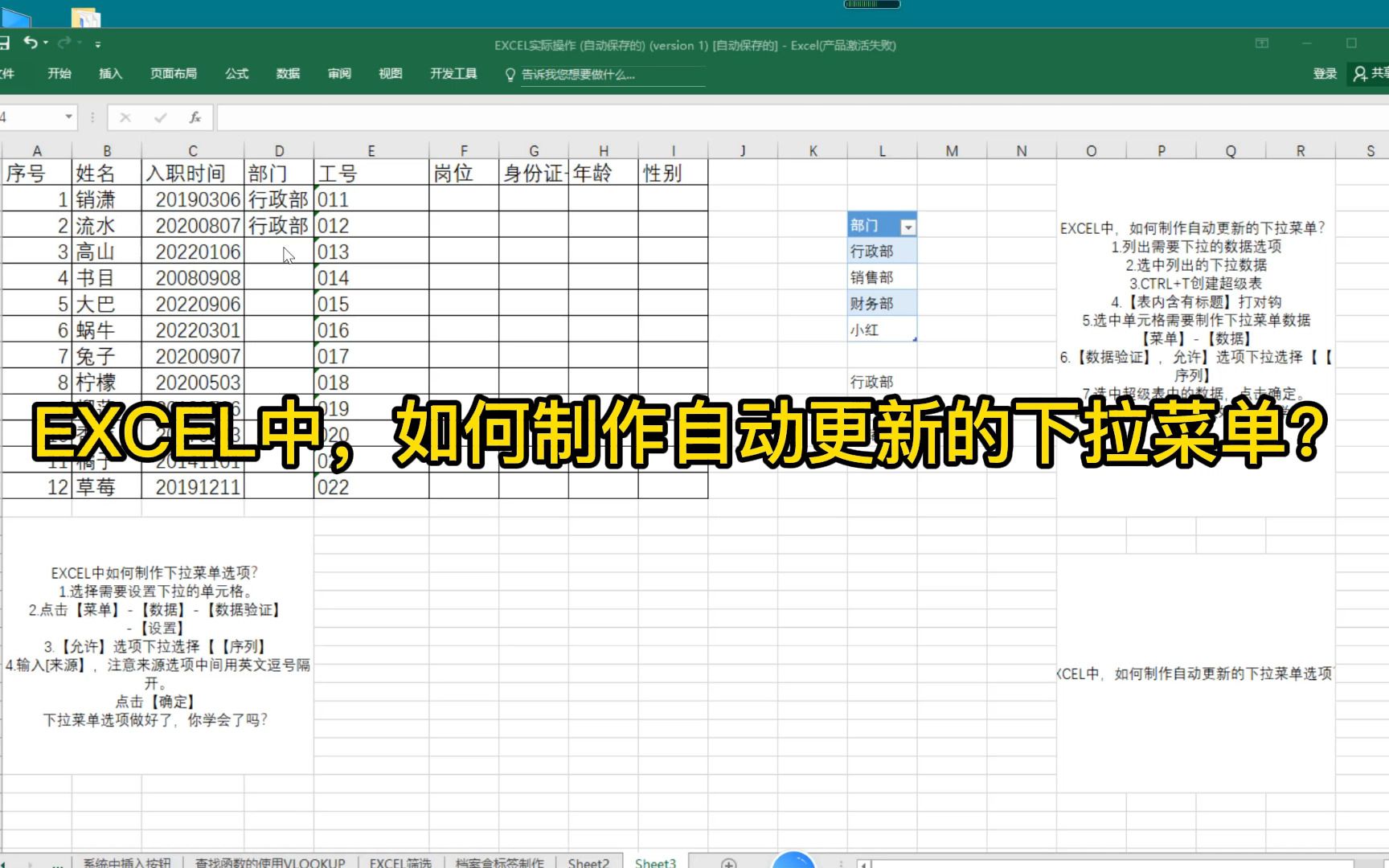Switch to the Sheet2 tab
Image resolution: width=1389 pixels, height=868 pixels.
click(588, 862)
